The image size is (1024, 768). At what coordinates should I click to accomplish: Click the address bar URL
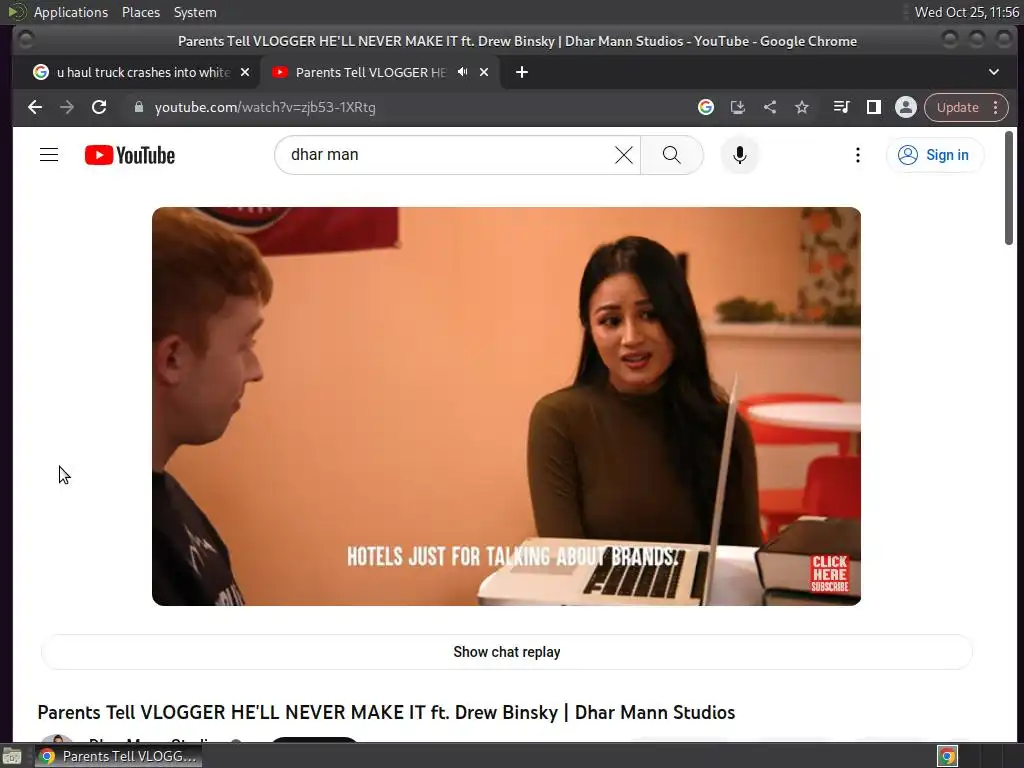265,107
